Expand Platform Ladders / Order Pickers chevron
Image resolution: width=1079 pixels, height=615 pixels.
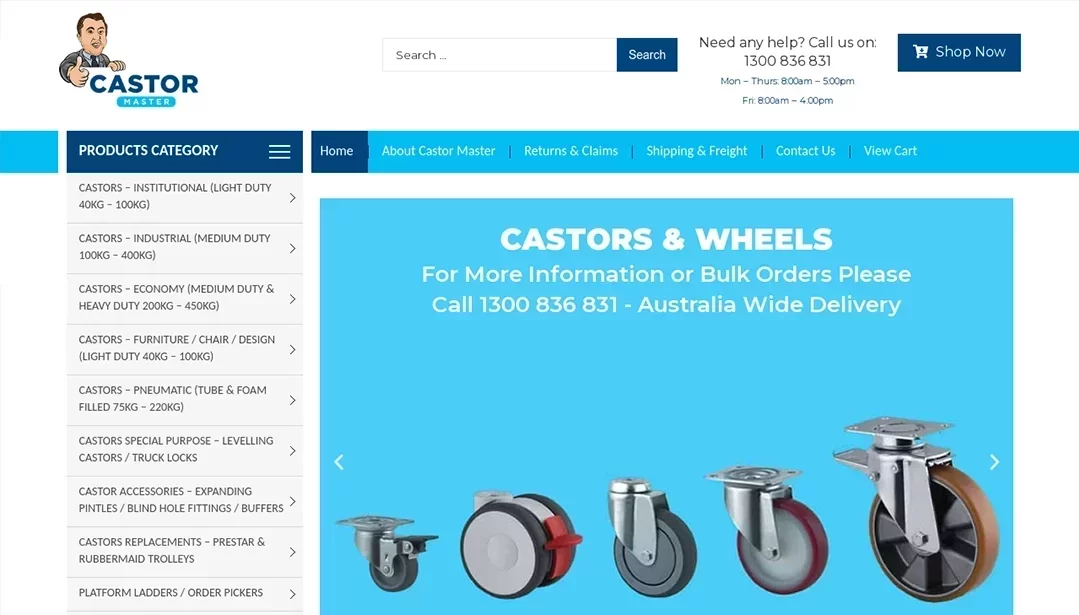[292, 594]
